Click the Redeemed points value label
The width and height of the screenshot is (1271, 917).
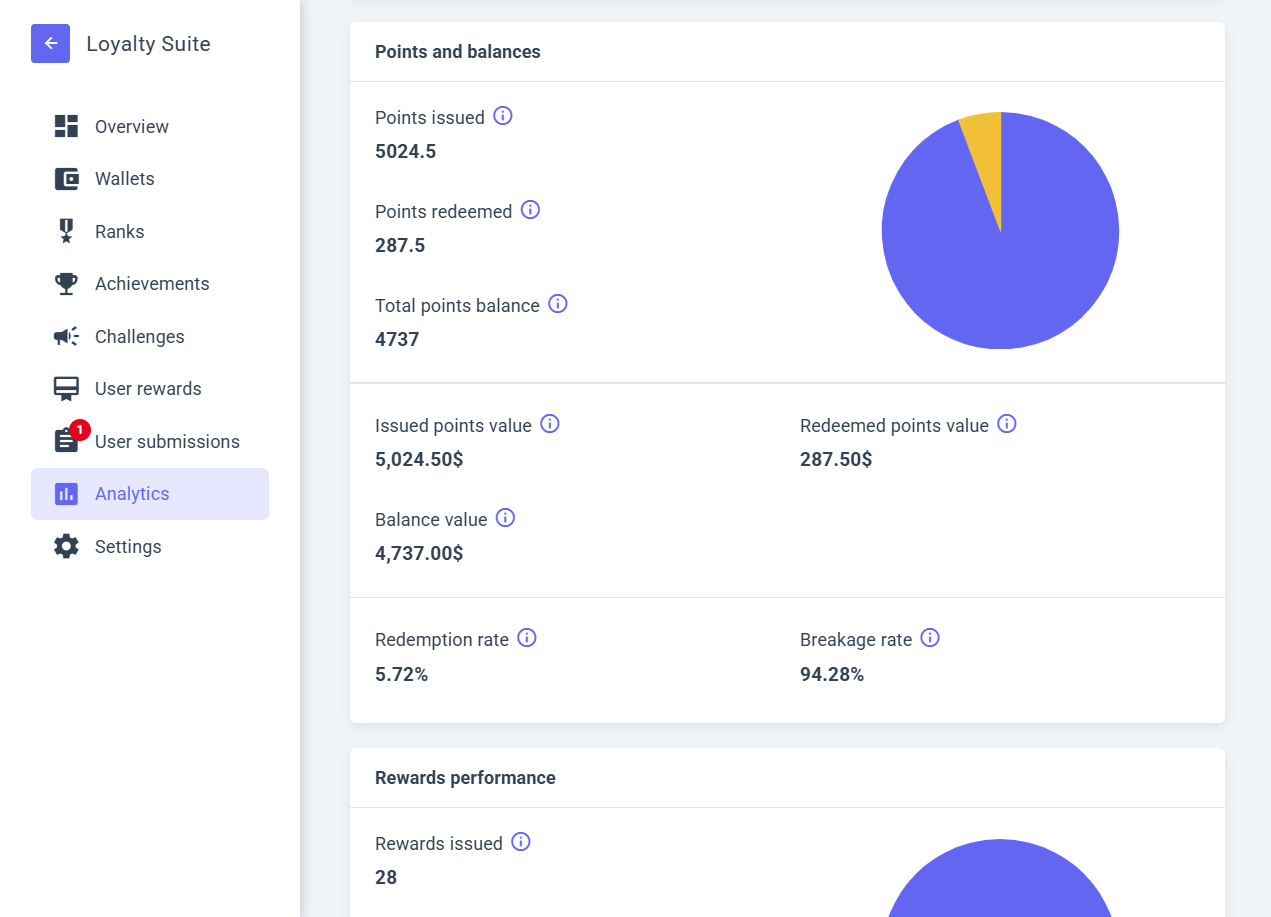[x=894, y=426]
